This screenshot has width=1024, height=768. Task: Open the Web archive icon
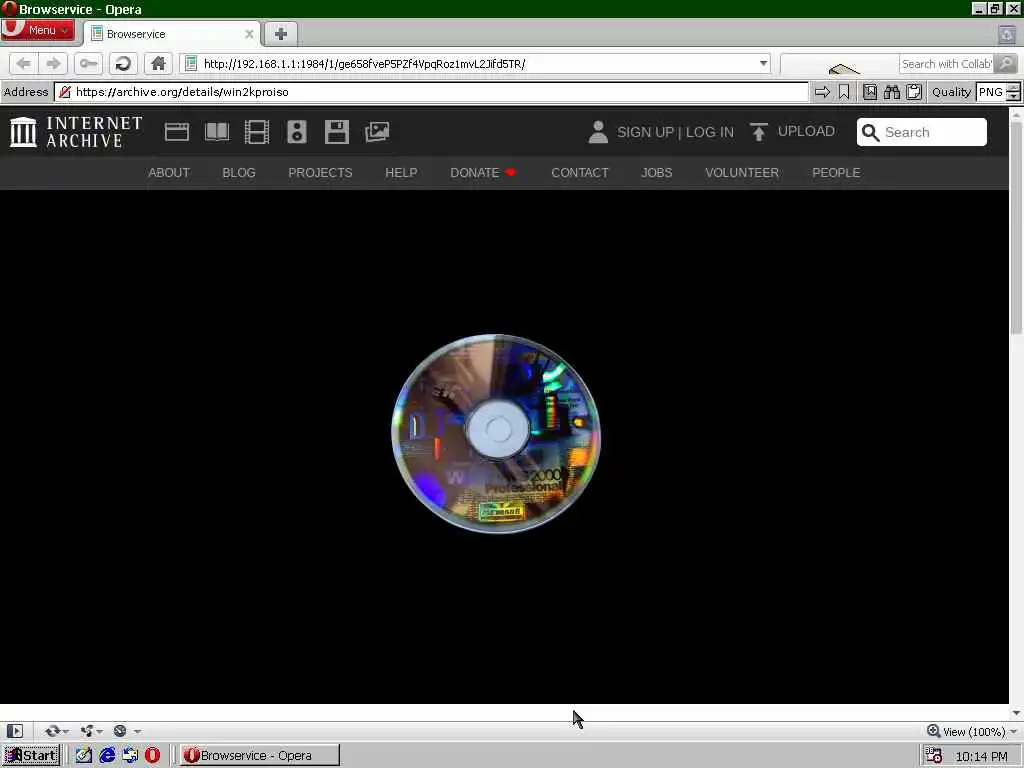(177, 132)
